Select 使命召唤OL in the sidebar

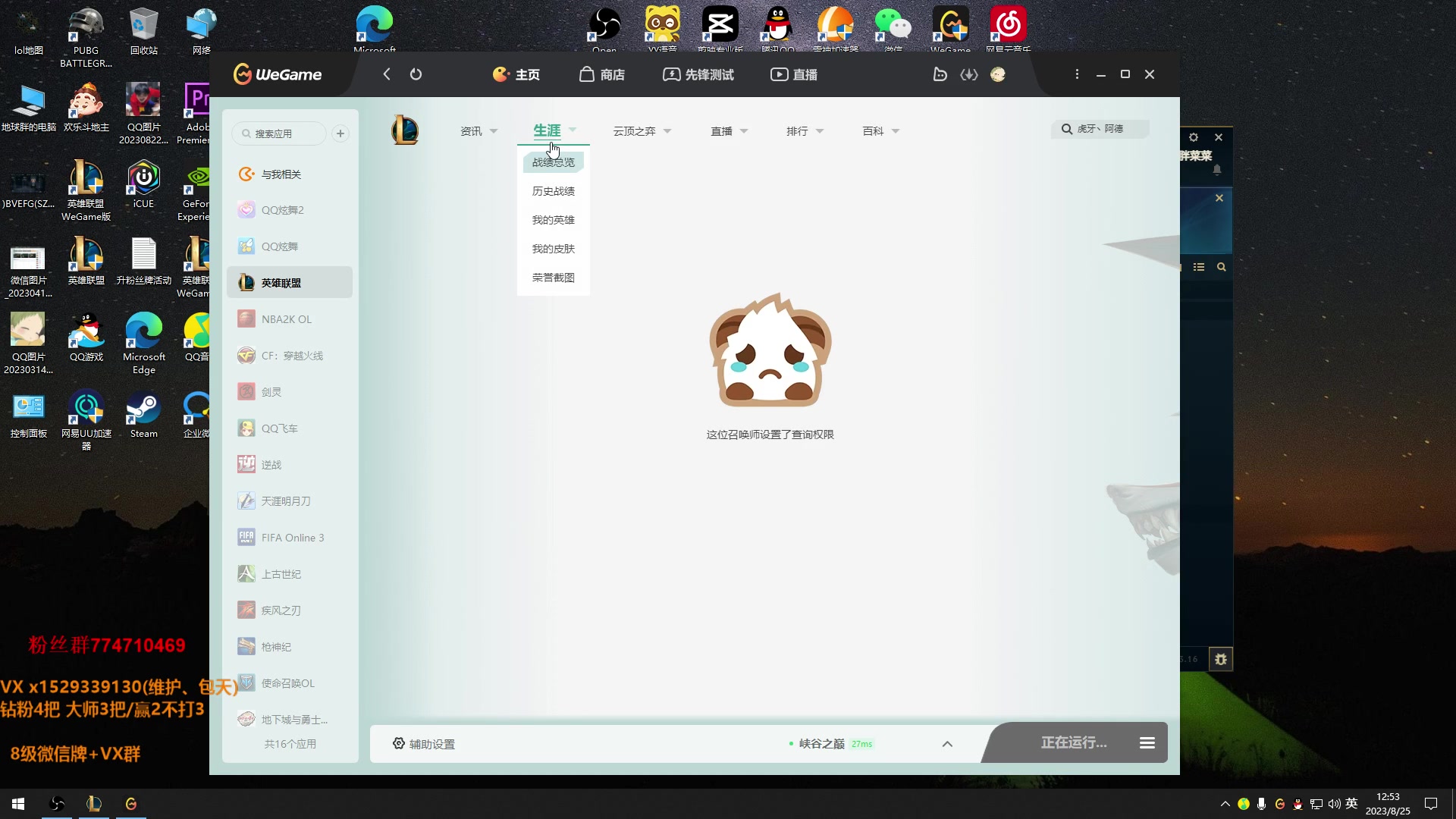click(290, 683)
